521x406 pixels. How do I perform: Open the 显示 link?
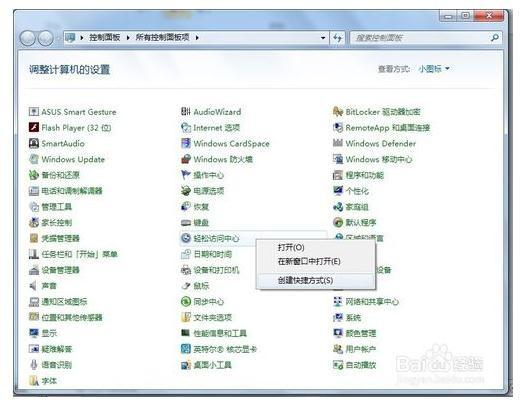click(49, 333)
